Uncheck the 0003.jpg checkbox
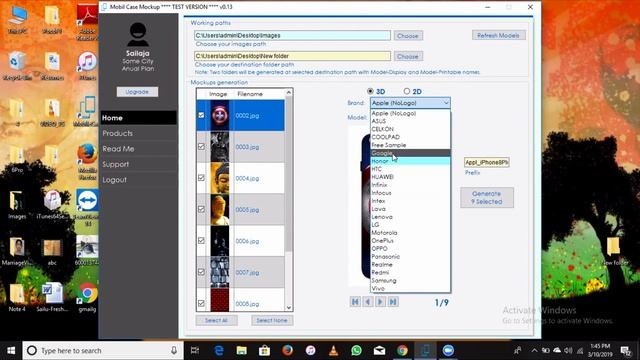This screenshot has height=360, width=640. (x=201, y=147)
